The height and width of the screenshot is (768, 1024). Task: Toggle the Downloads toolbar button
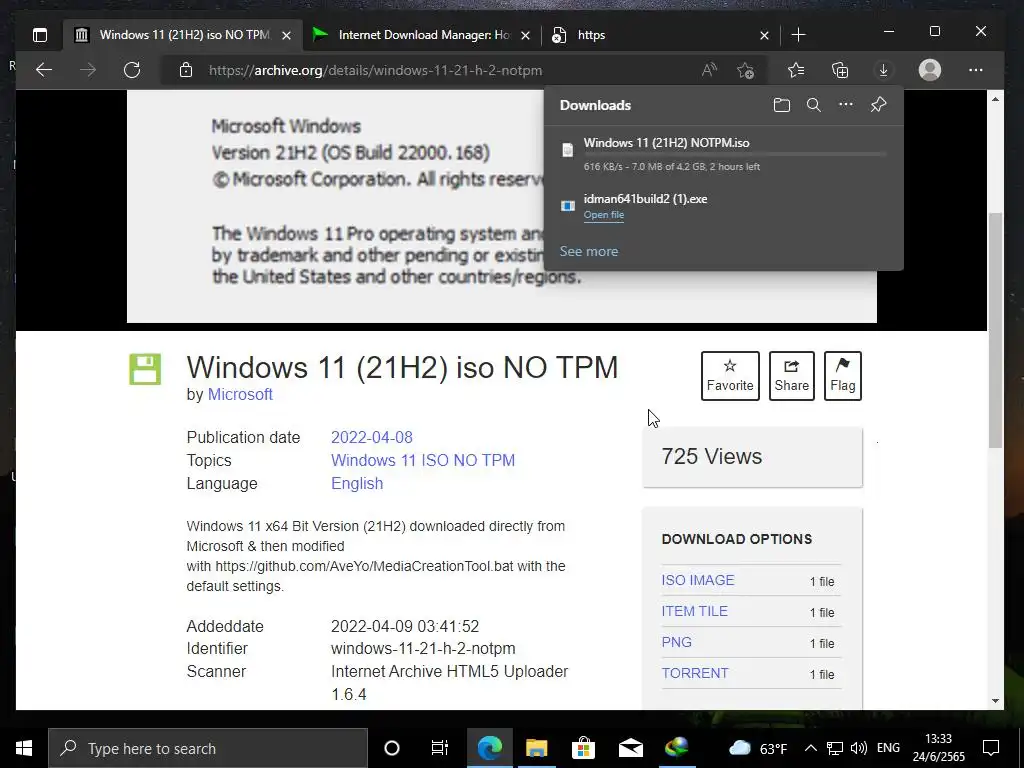coord(883,70)
